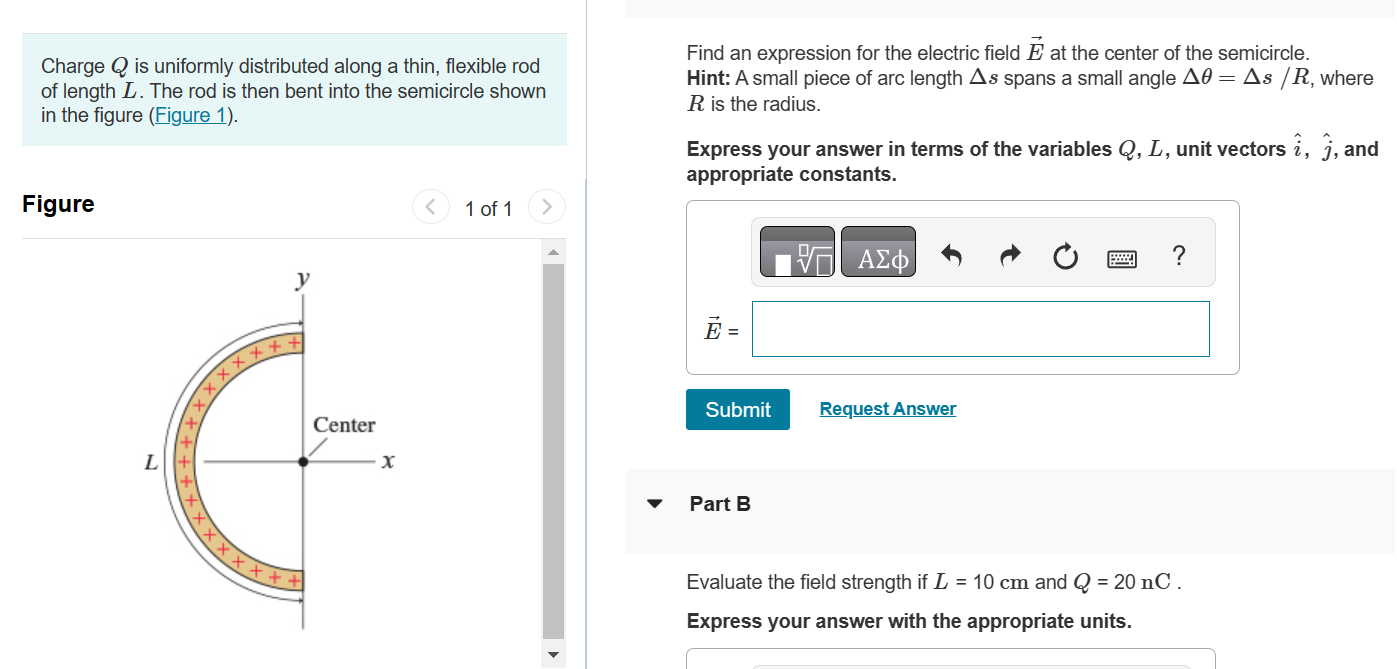
Task: Redo the equation edit
Action: click(1009, 255)
